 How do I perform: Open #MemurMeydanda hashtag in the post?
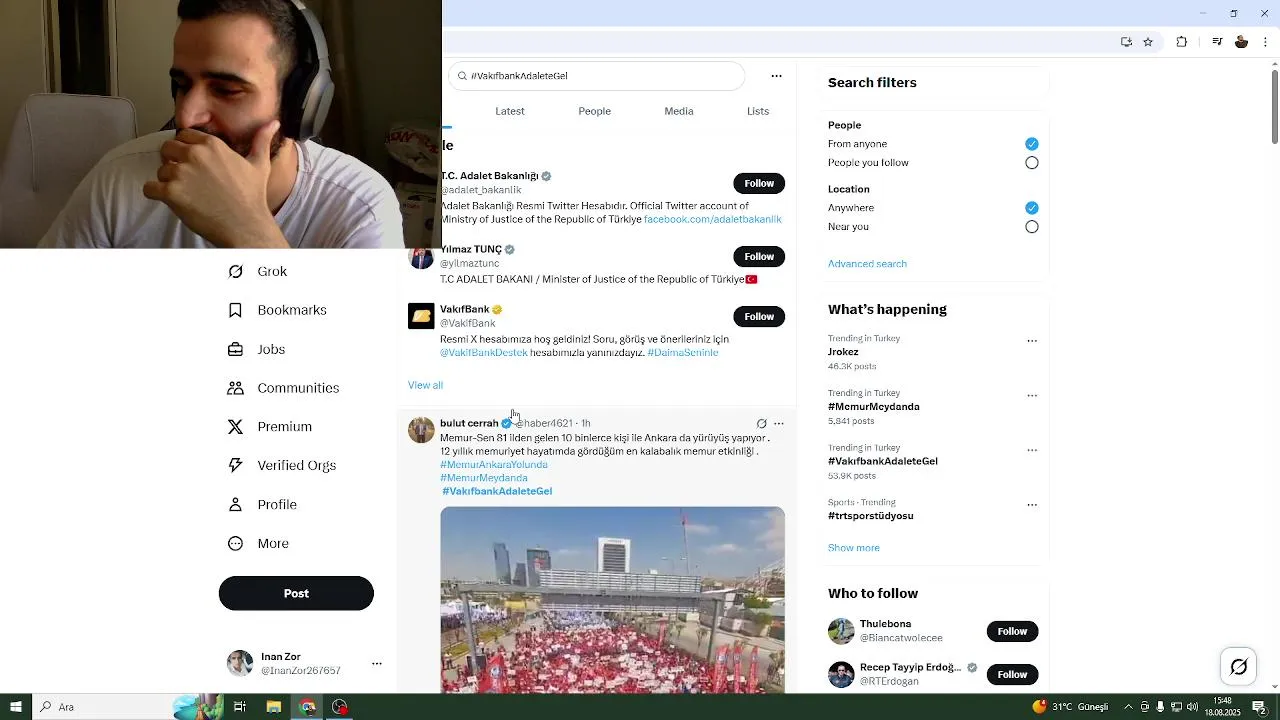click(x=484, y=478)
